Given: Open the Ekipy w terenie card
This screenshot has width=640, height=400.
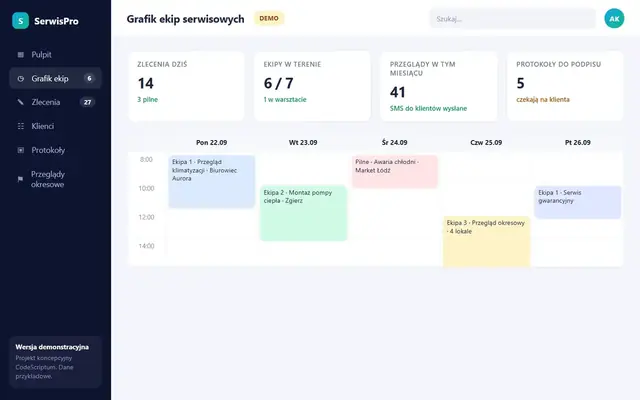Looking at the screenshot, I should coord(312,86).
